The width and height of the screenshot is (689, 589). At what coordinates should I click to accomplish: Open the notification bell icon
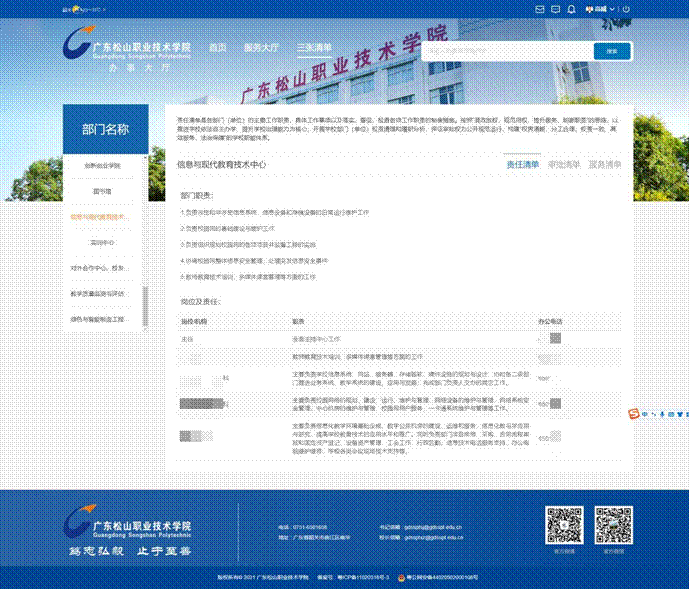(x=571, y=9)
